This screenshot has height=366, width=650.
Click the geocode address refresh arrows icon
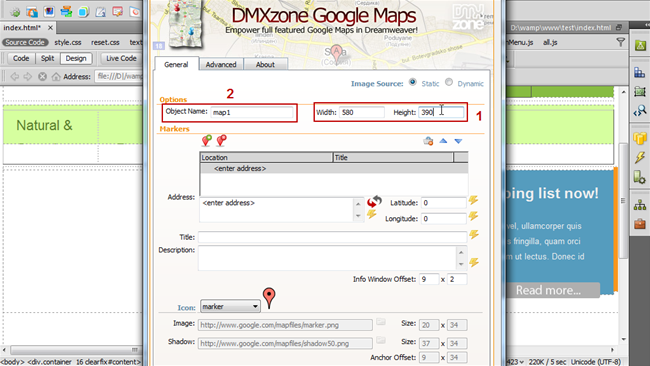tap(374, 201)
